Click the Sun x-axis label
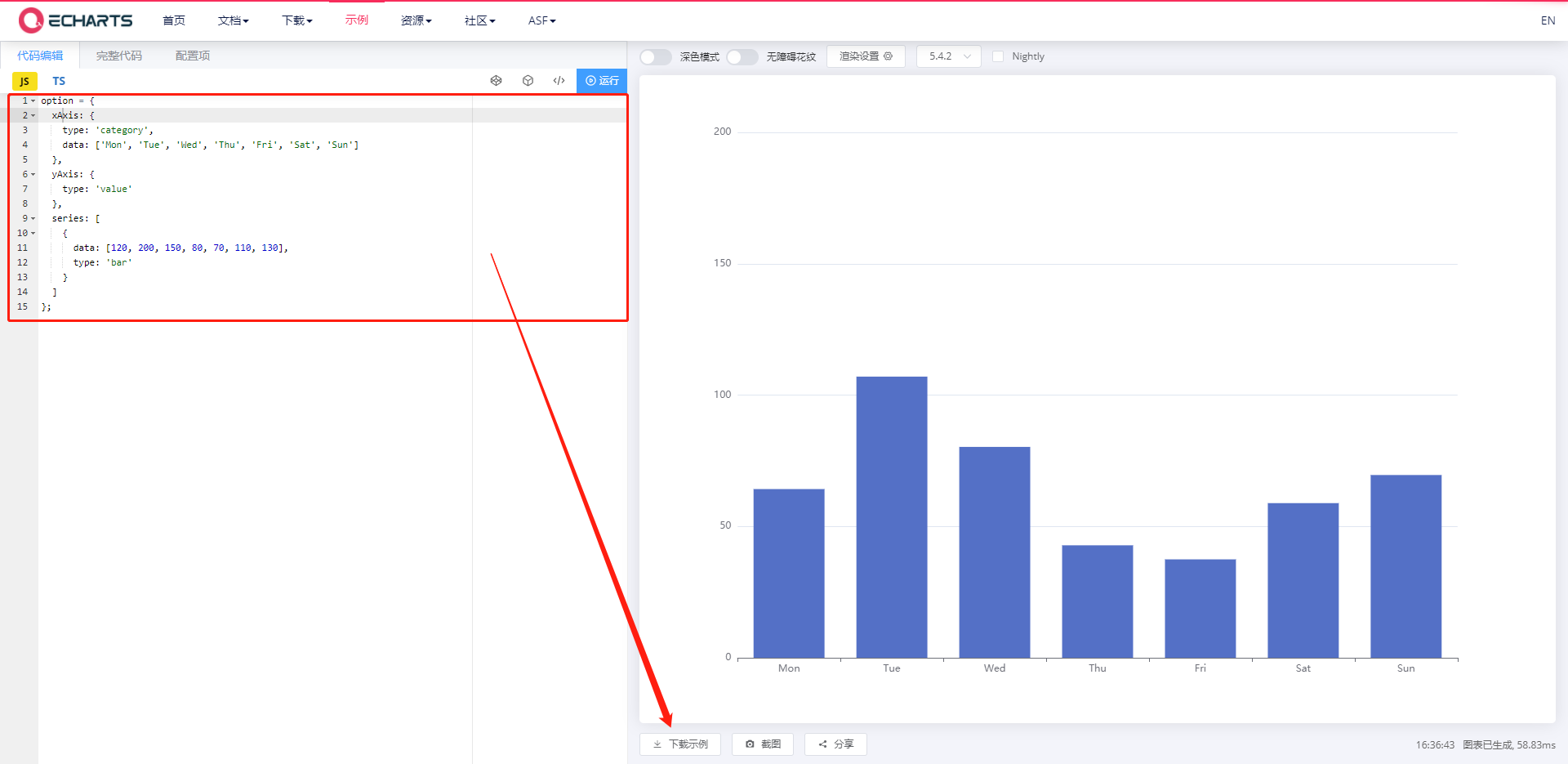 (1405, 668)
